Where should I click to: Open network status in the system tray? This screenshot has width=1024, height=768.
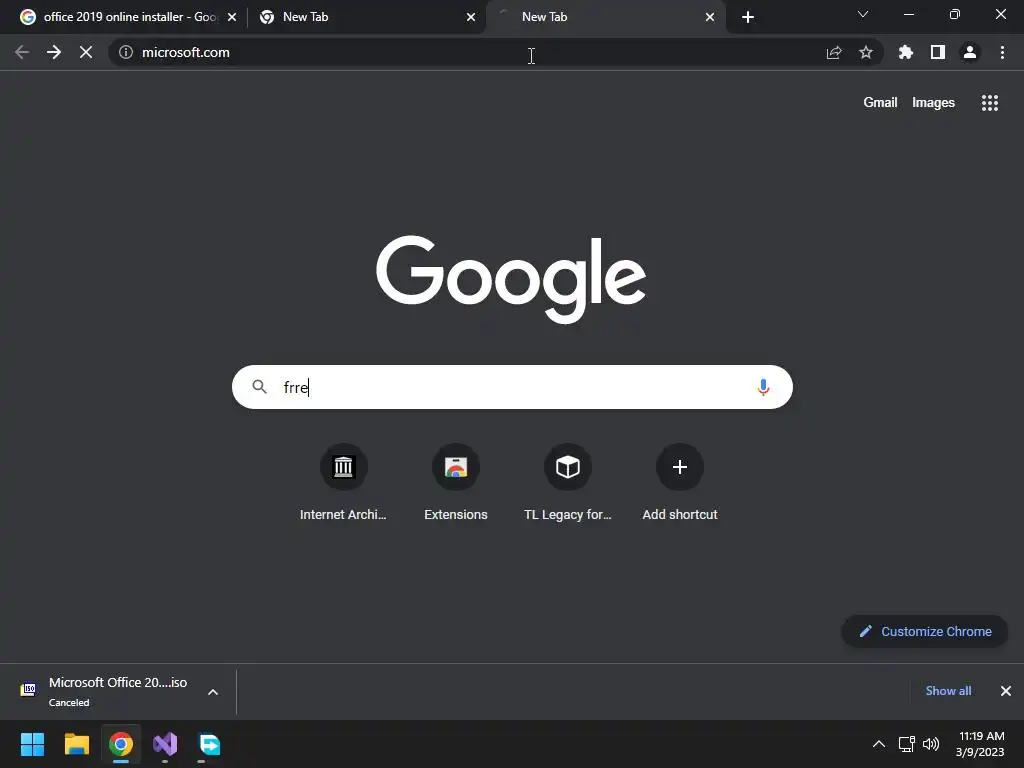point(906,744)
